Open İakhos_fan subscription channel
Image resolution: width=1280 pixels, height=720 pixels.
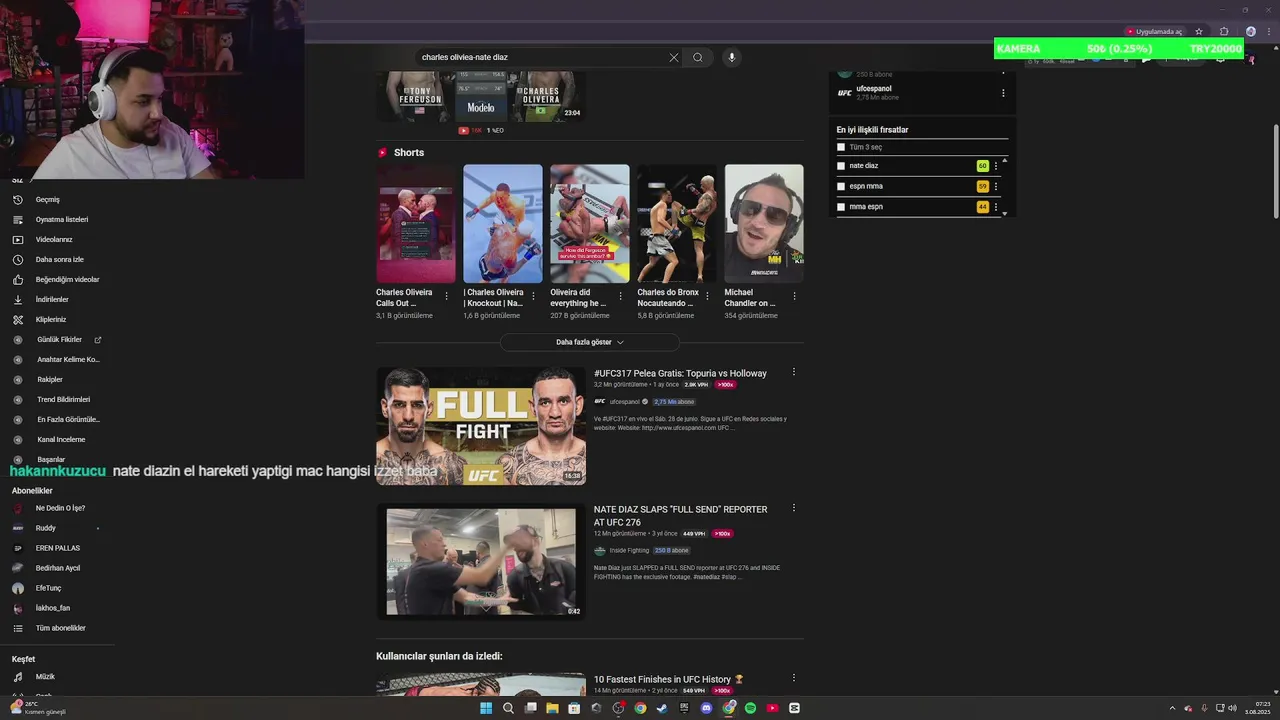[53, 608]
